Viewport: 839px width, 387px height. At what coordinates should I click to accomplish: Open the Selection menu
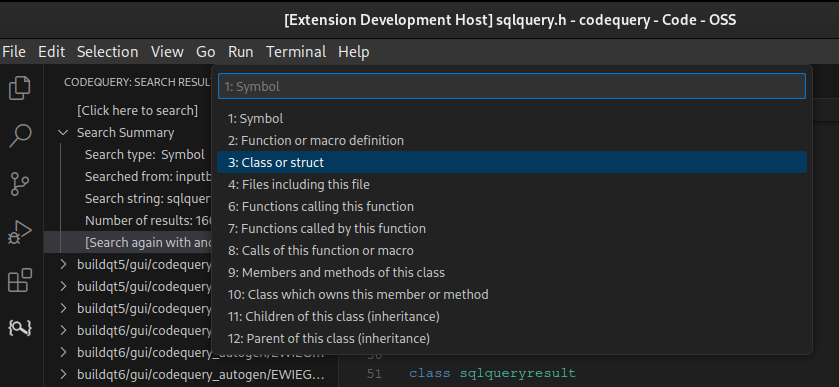point(108,52)
